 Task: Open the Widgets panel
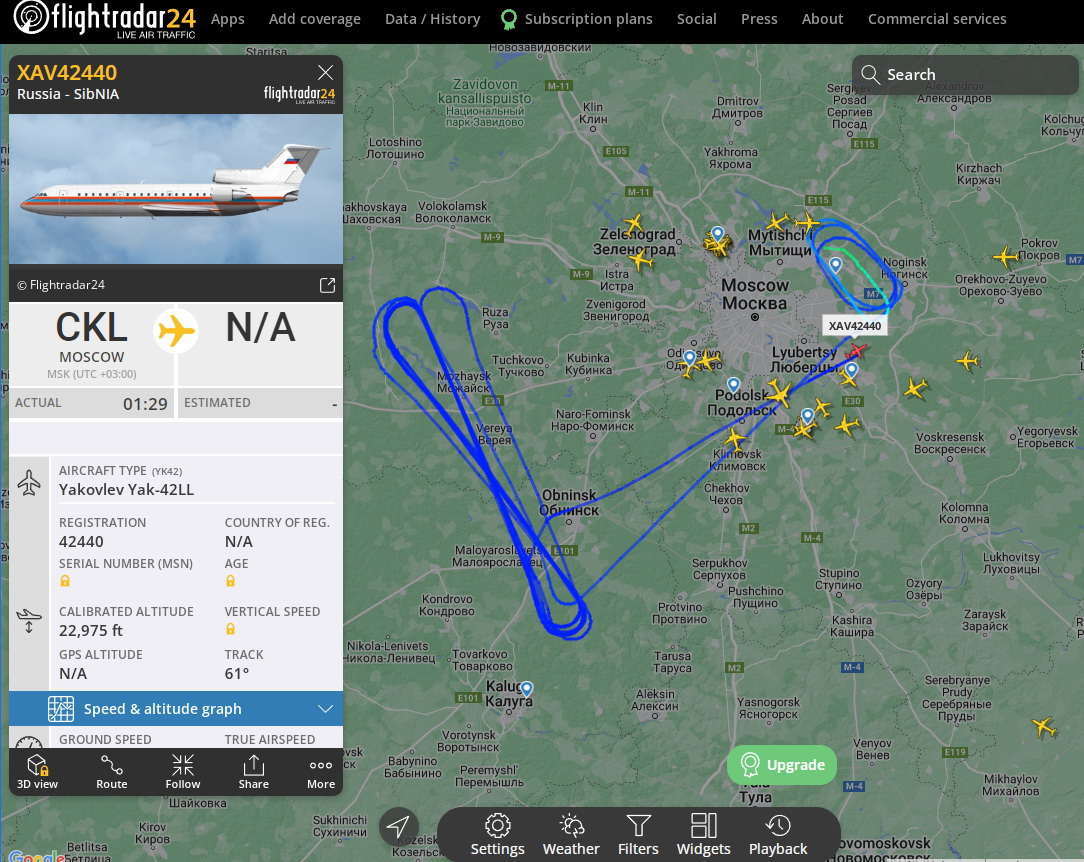pos(703,834)
